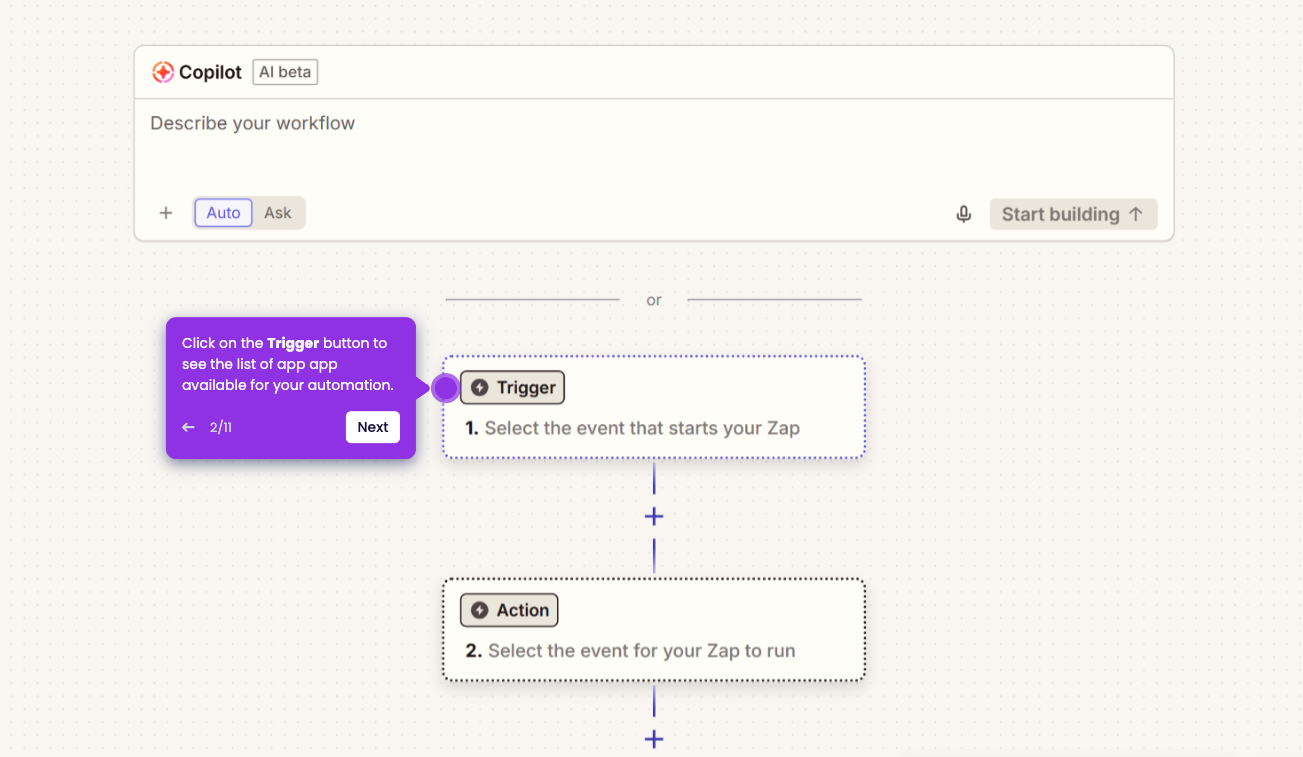The height and width of the screenshot is (757, 1303).
Task: Click the Action button
Action: pos(509,610)
